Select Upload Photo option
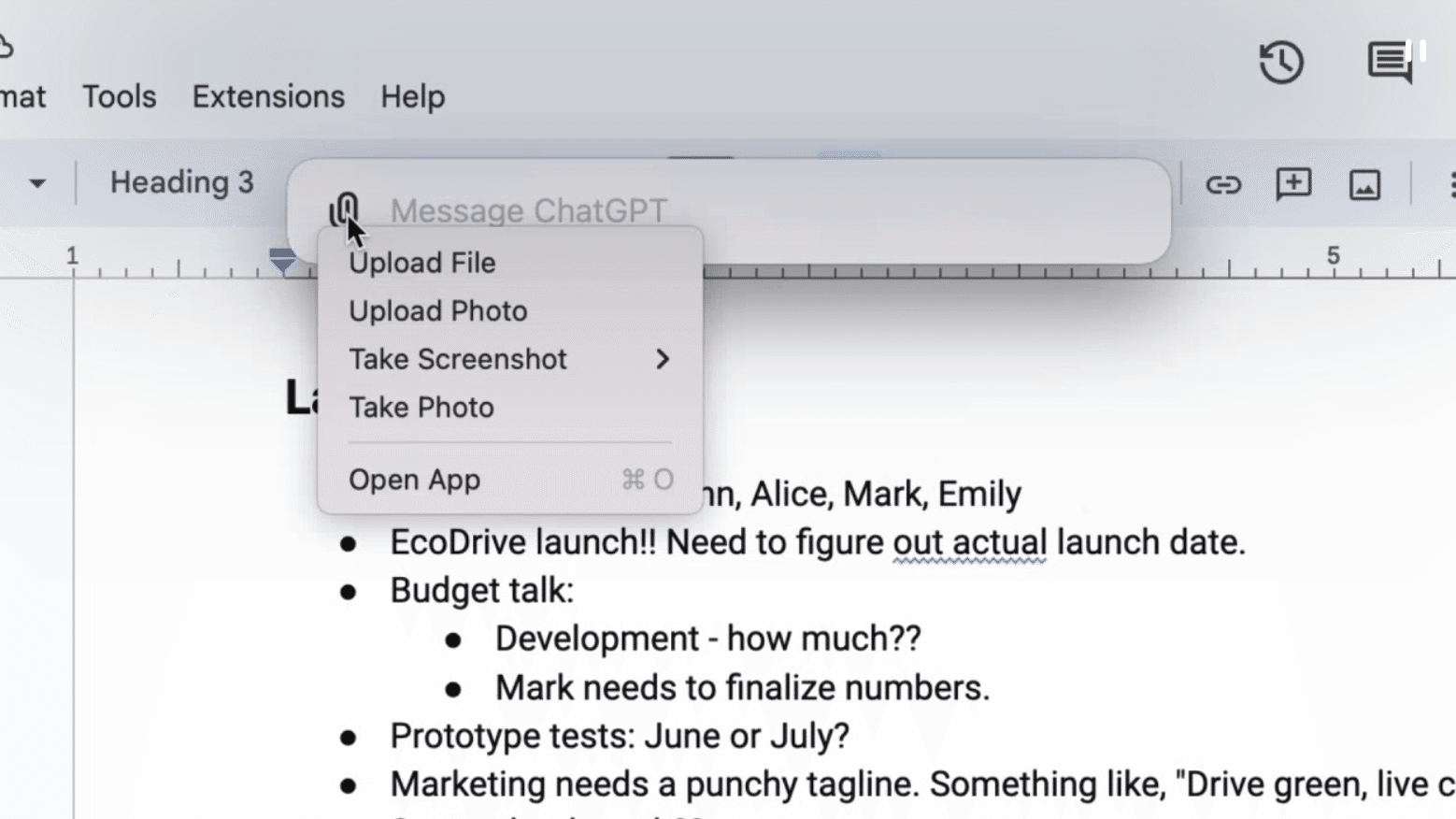Image resolution: width=1456 pixels, height=819 pixels. point(437,311)
